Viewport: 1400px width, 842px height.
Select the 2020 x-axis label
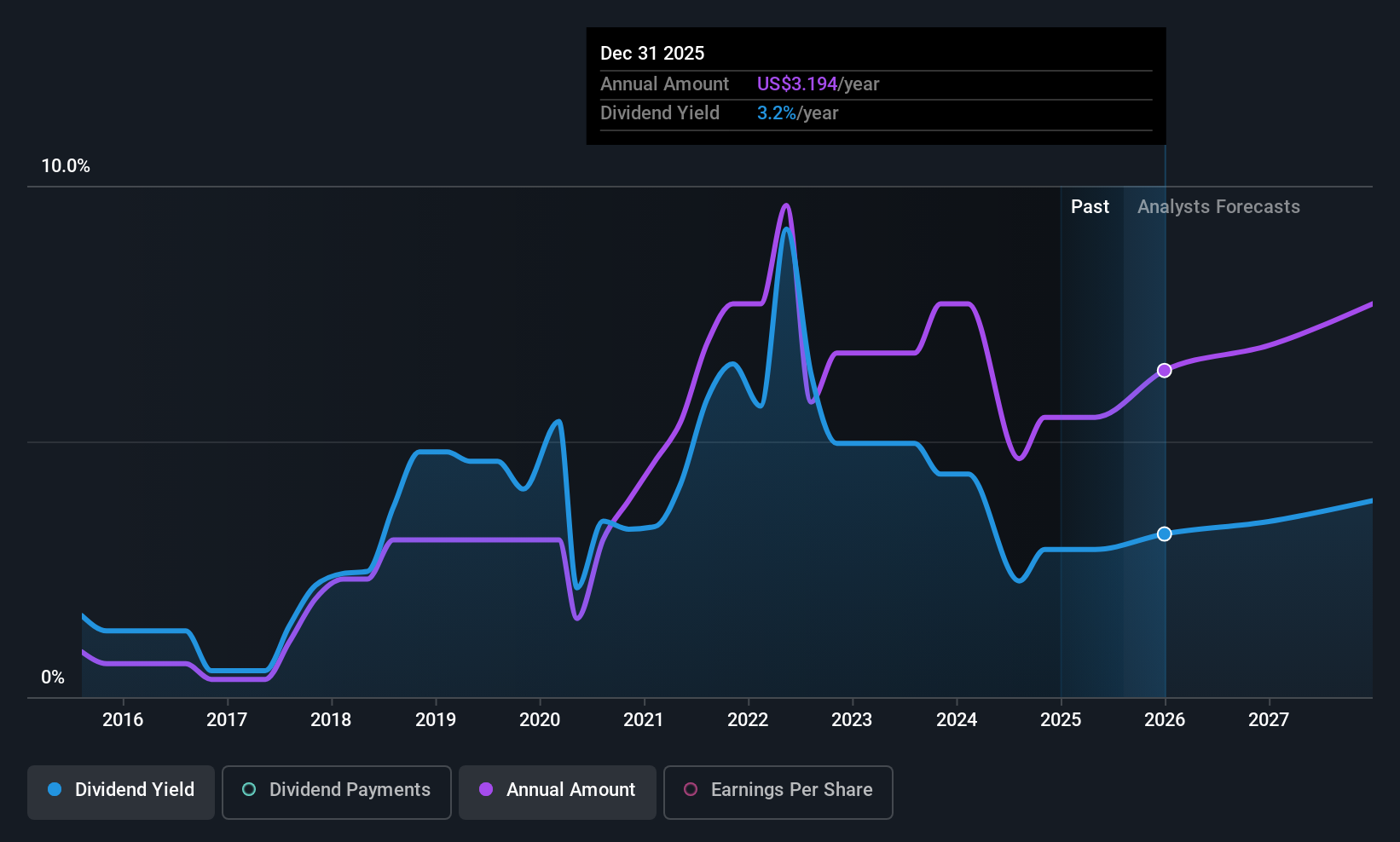(x=540, y=719)
